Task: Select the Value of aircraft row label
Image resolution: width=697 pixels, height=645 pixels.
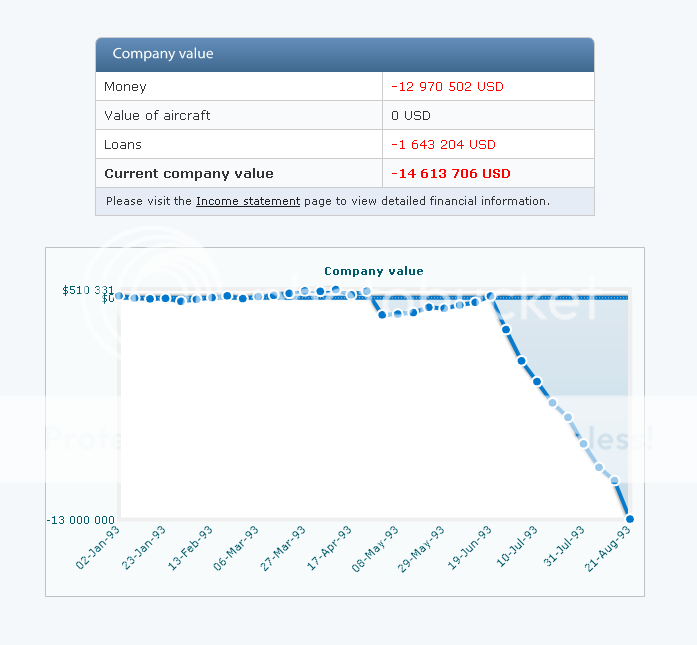Action: coord(157,116)
